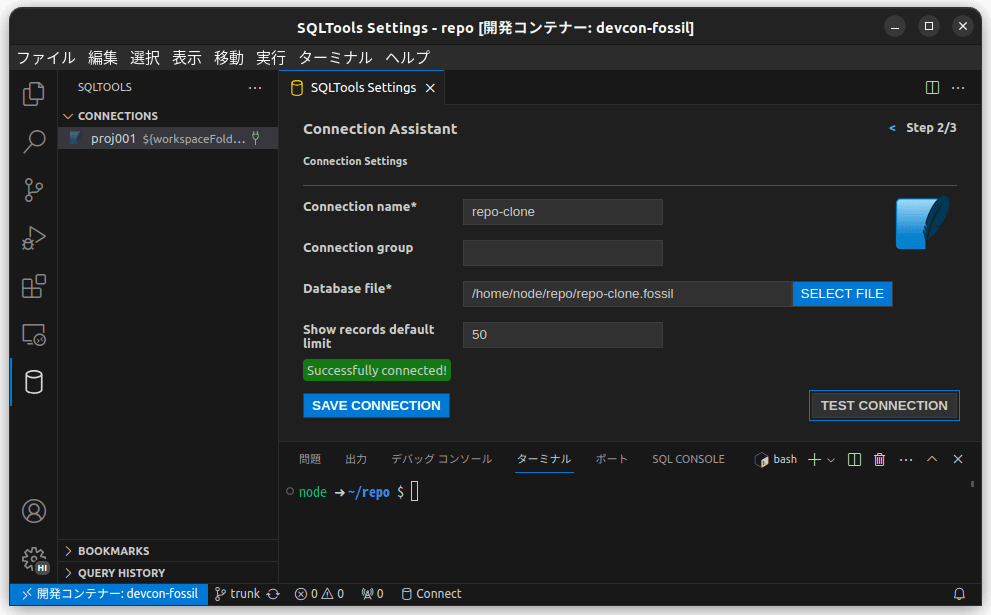Open the ファイル menu
This screenshot has height=615, width=991.
(46, 58)
